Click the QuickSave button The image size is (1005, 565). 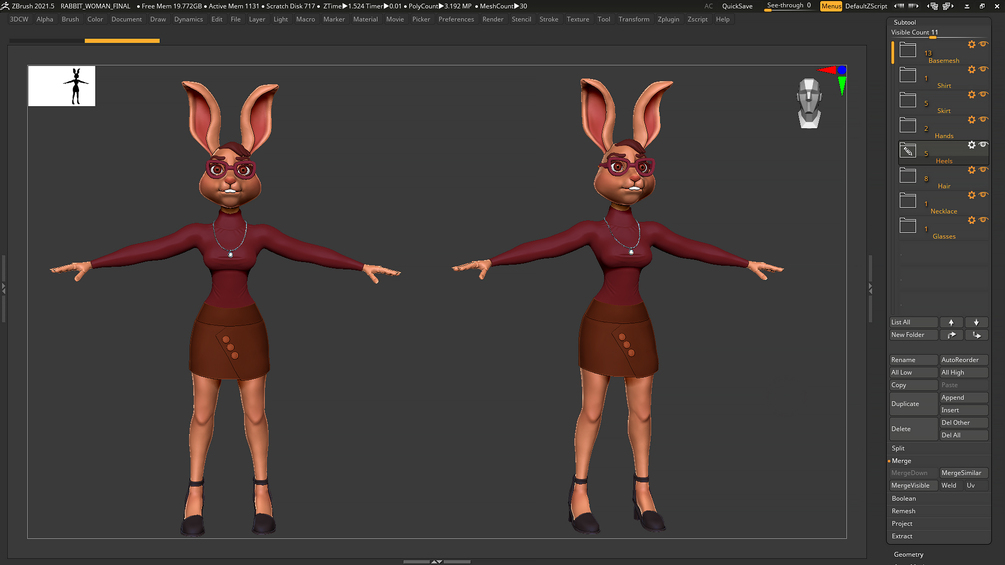coord(737,6)
